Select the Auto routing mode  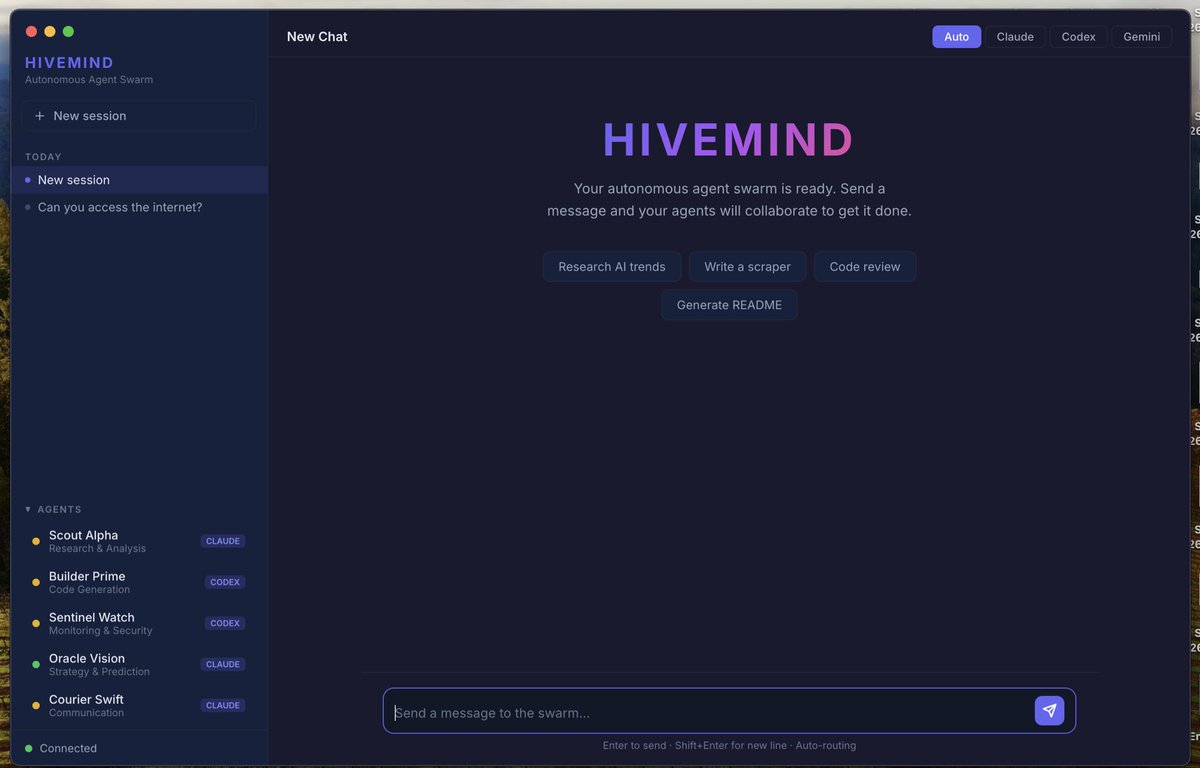pos(957,37)
